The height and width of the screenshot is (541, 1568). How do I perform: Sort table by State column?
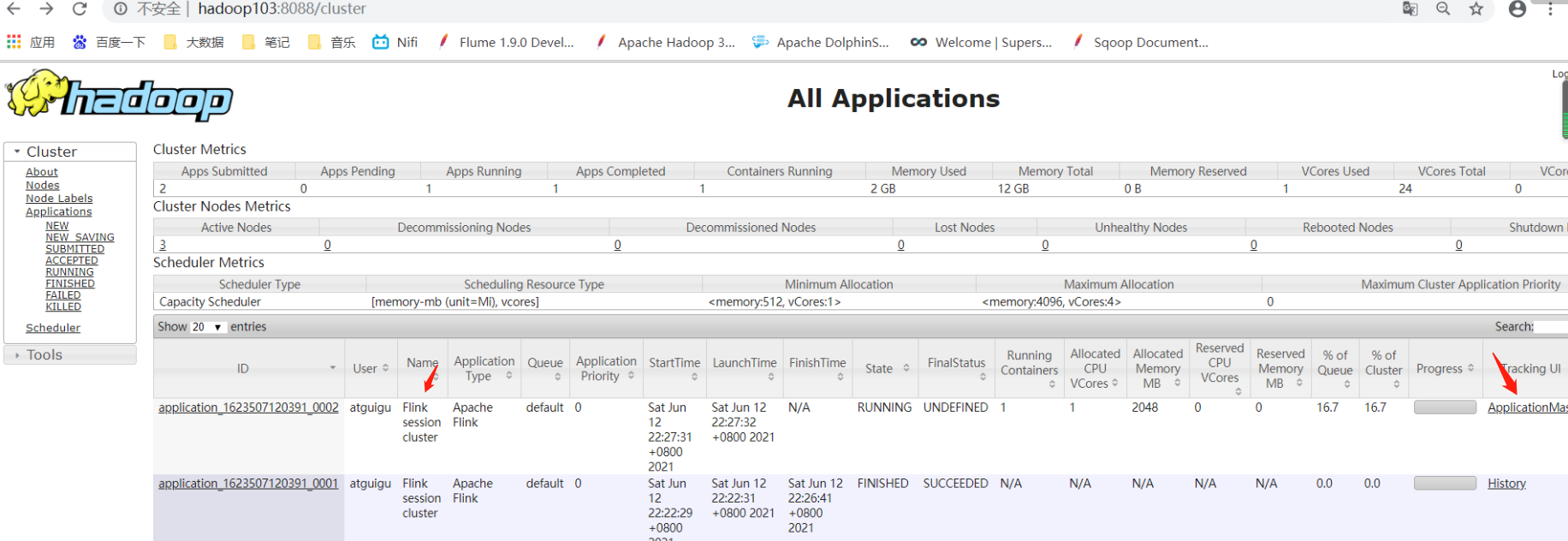(x=886, y=368)
